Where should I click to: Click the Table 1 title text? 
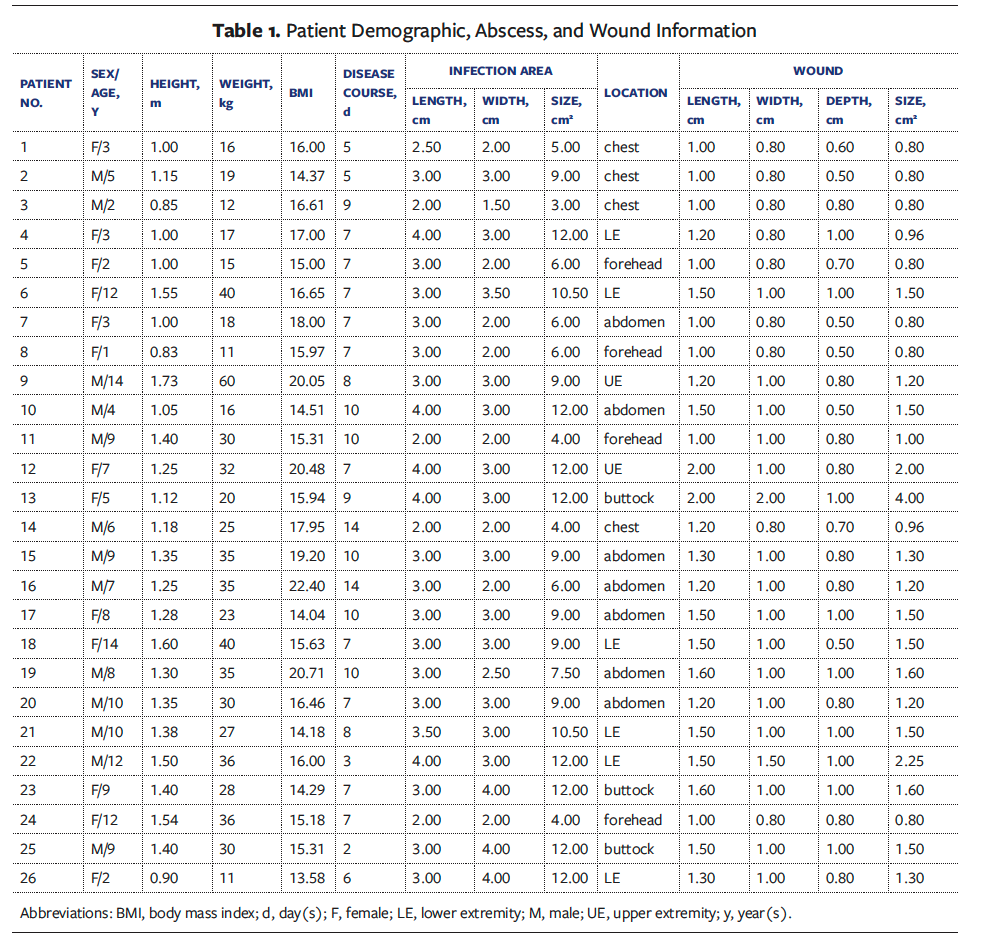484,30
